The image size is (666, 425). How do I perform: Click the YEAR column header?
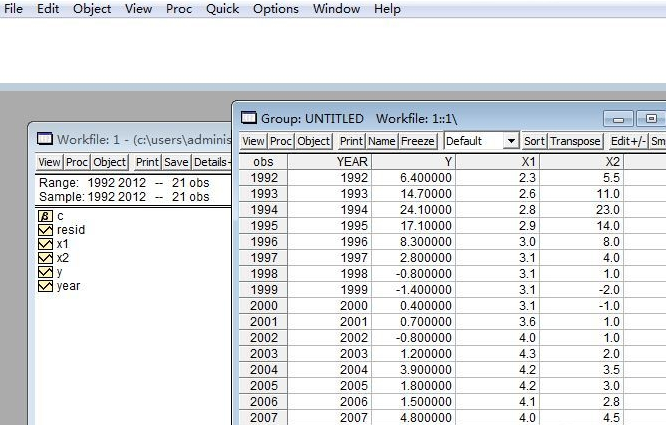tap(330, 162)
